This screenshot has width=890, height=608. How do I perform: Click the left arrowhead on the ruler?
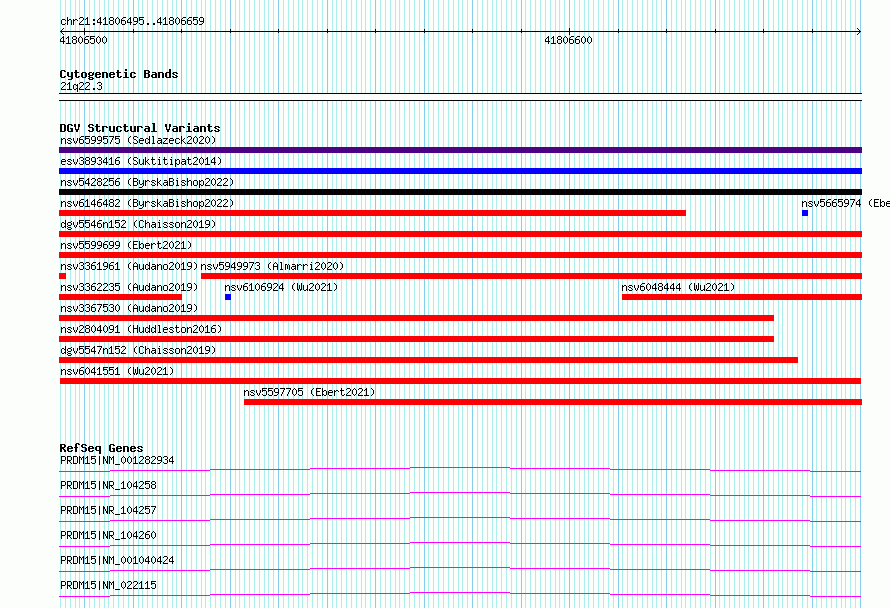(x=62, y=31)
